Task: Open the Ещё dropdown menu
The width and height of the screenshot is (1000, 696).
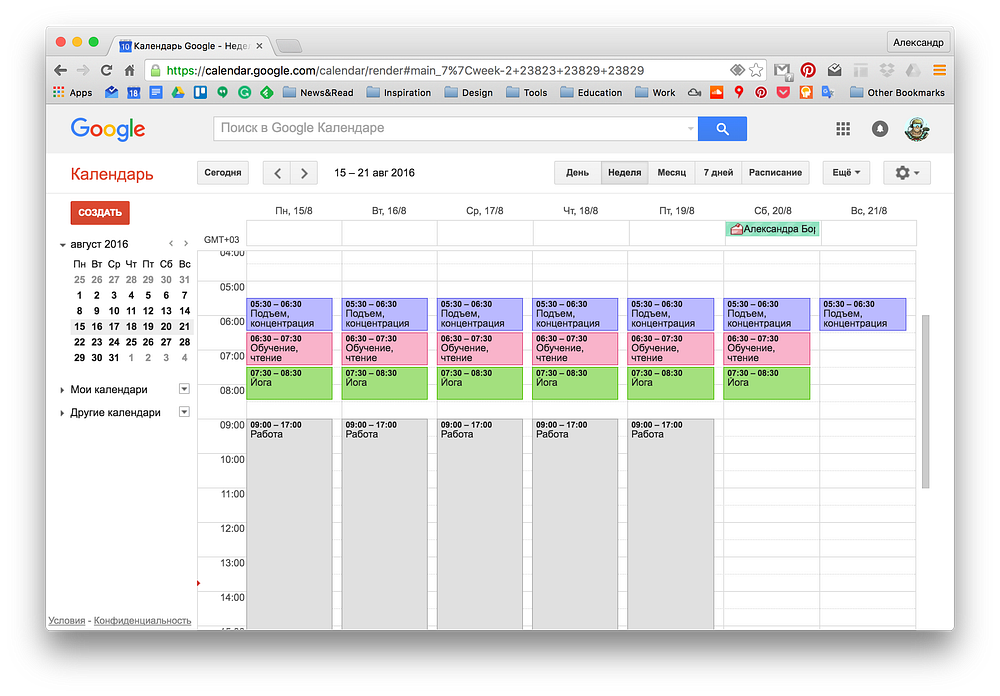Action: 846,173
